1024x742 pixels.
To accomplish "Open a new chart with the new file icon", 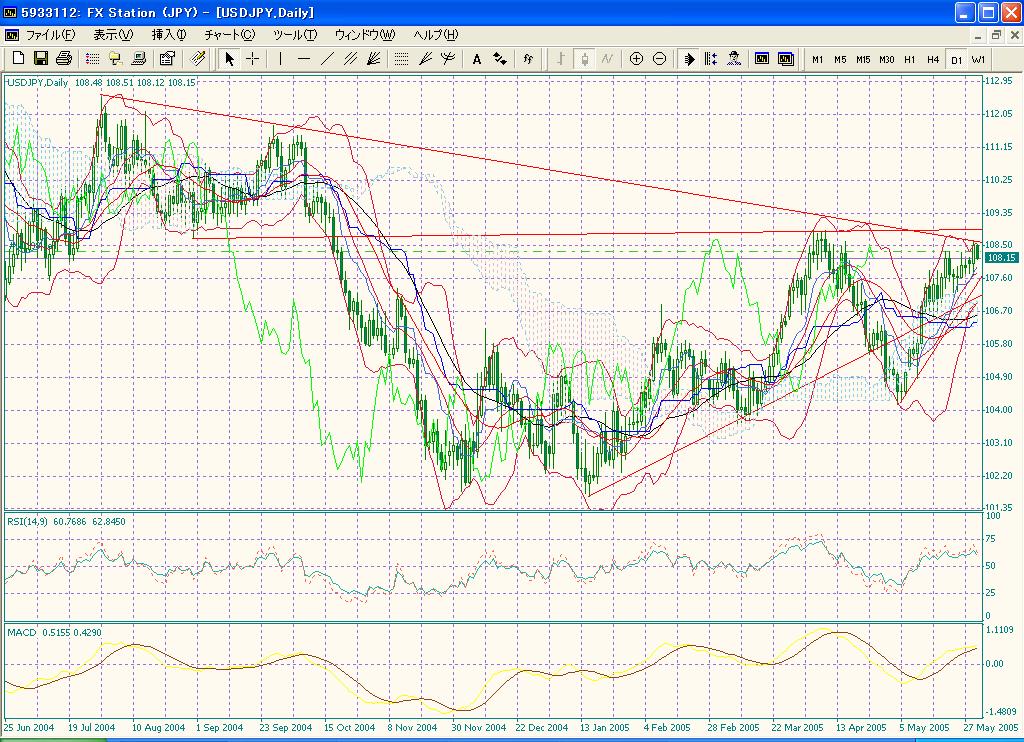I will (x=18, y=59).
